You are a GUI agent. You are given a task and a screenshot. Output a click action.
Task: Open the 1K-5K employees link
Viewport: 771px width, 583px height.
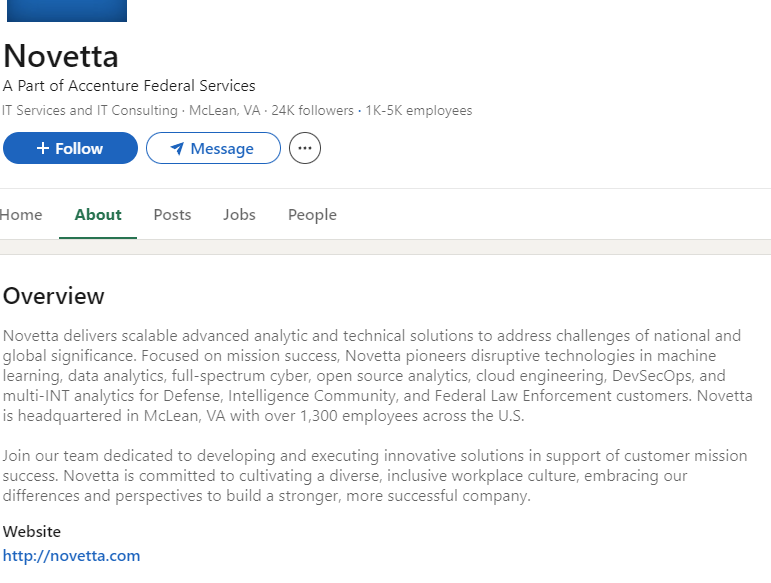click(418, 111)
